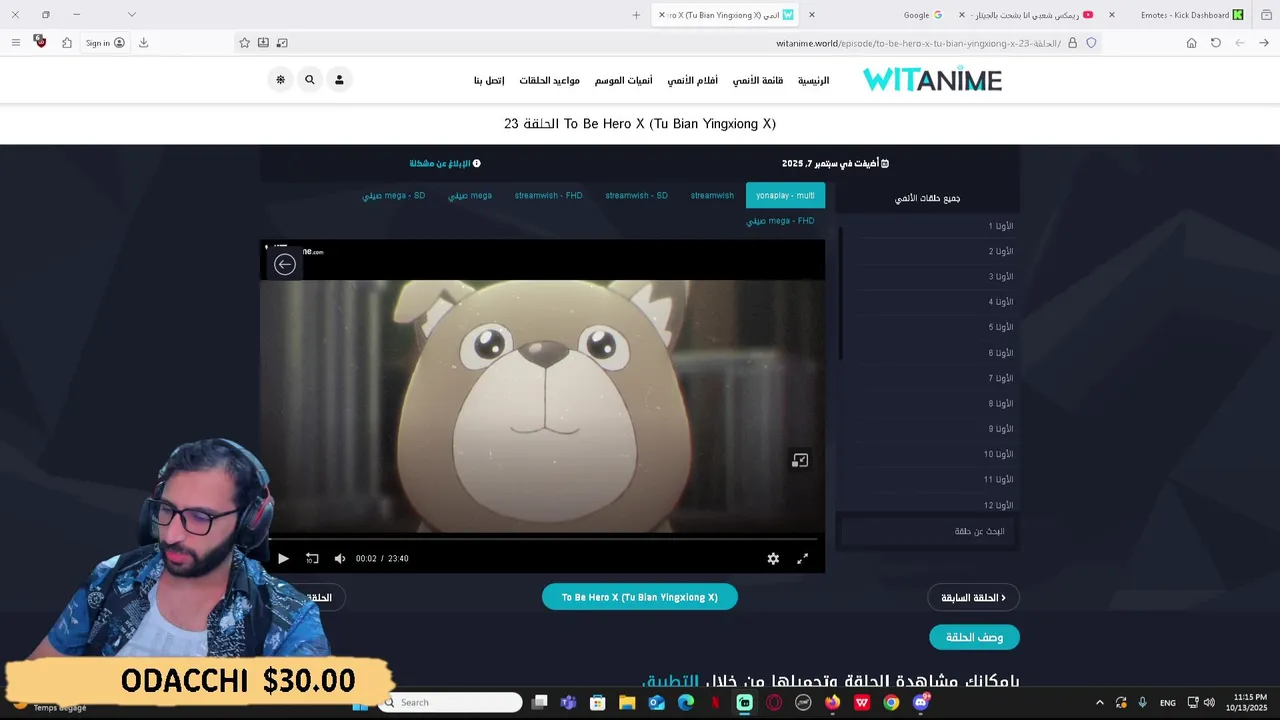Select the streamwish - FHD server tab
Viewport: 1280px width, 720px height.
tap(548, 196)
